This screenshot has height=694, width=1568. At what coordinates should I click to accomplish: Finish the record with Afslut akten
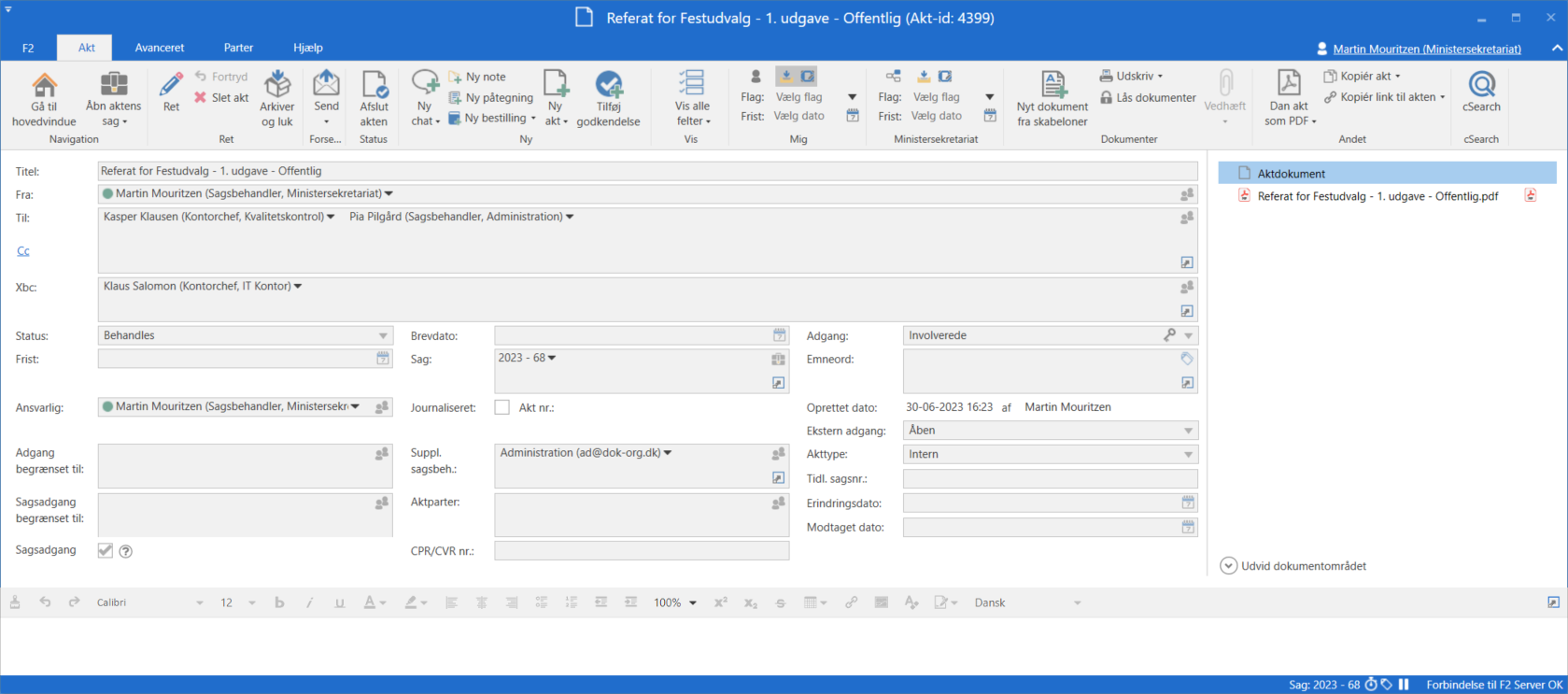point(374,99)
